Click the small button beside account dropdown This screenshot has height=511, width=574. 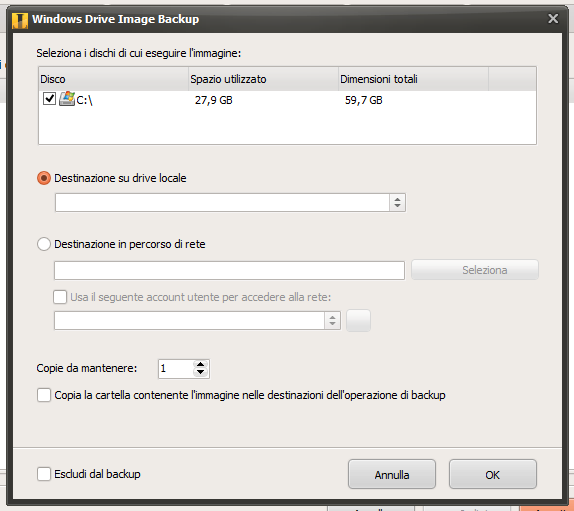coord(358,321)
